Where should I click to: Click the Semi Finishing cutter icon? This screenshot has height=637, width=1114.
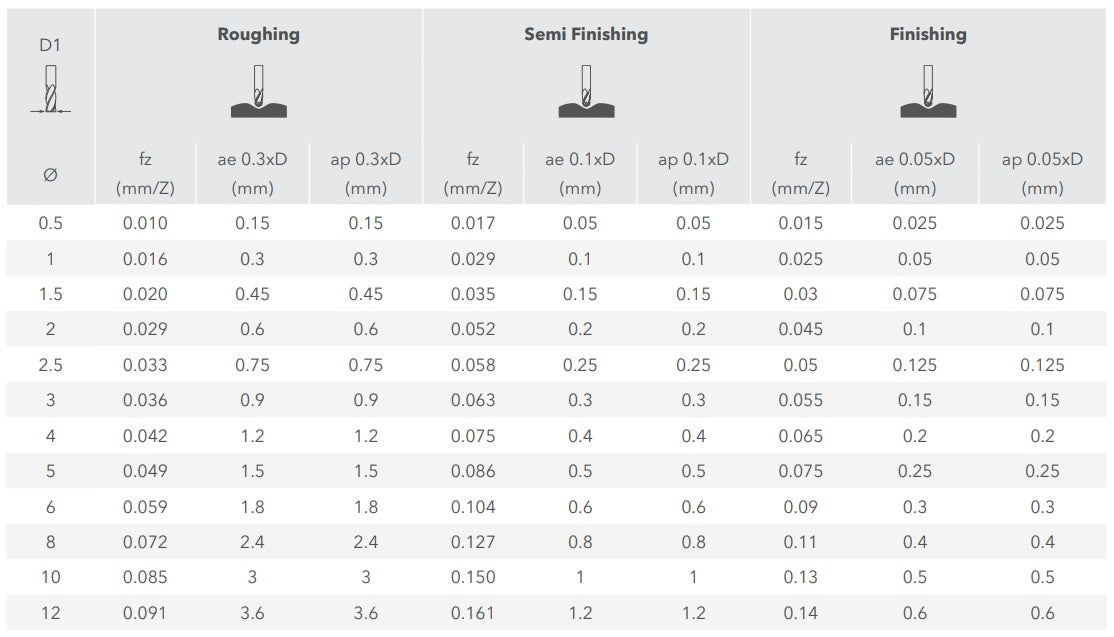(x=586, y=92)
